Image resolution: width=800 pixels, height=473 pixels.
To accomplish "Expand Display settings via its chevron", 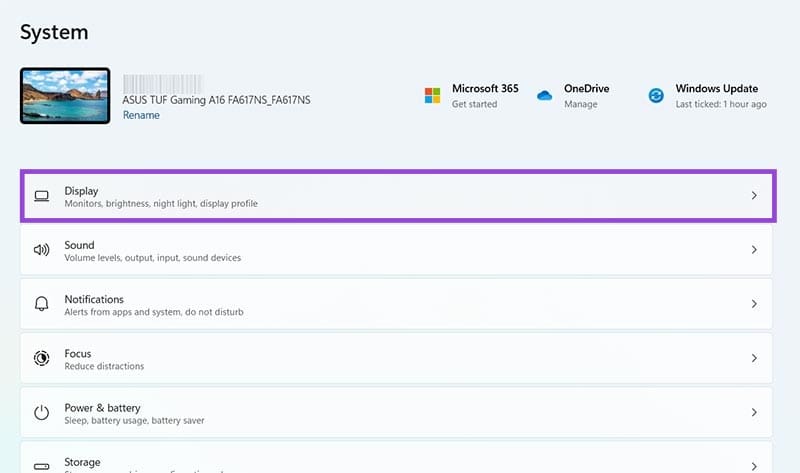I will [754, 196].
